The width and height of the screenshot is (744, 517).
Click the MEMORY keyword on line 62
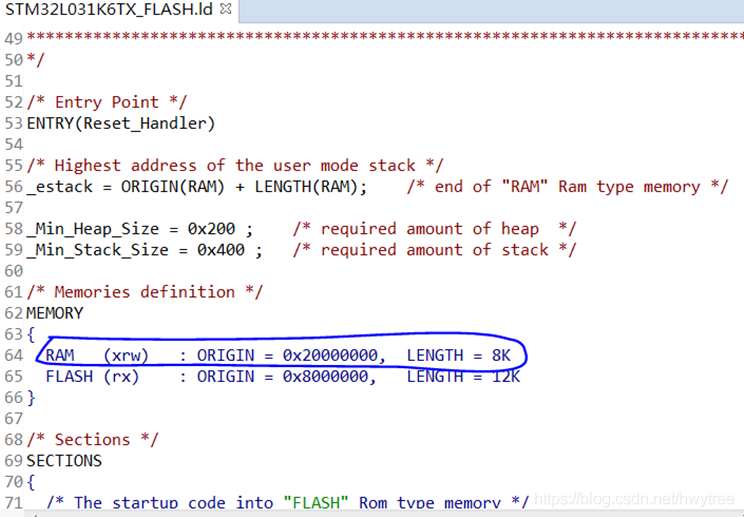tap(55, 313)
